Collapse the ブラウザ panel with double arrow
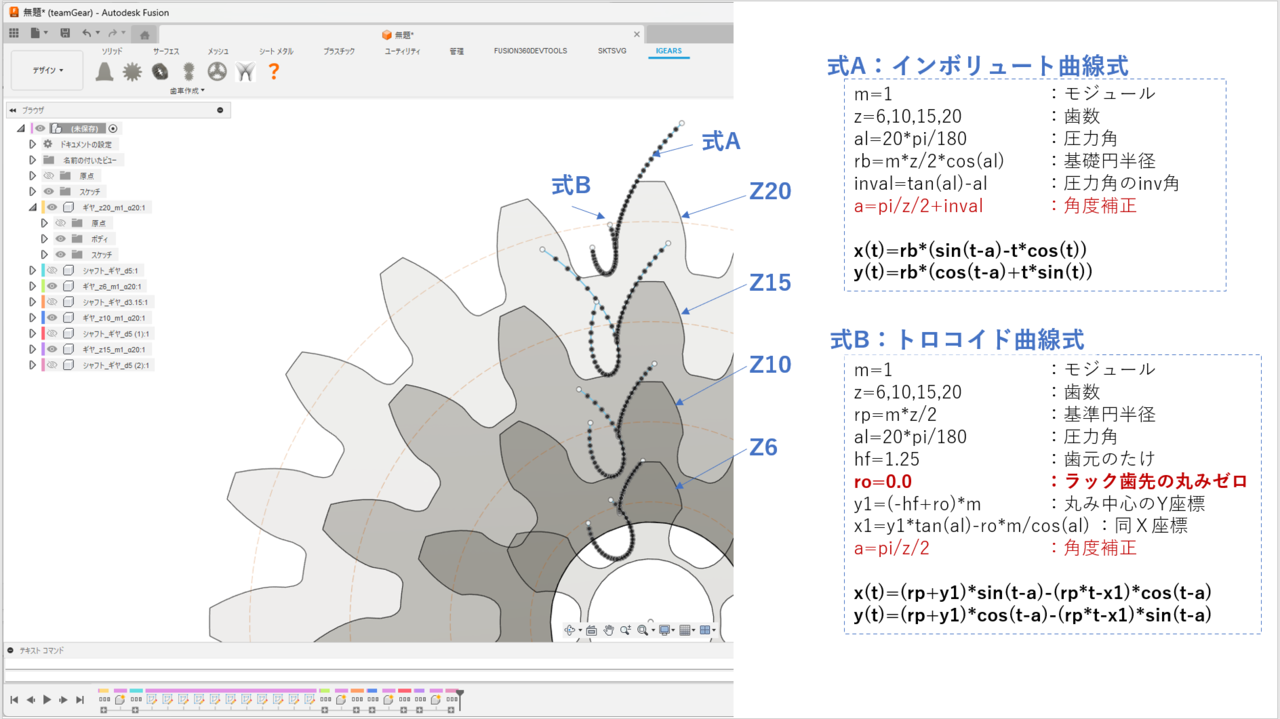The image size is (1280, 719). (x=12, y=110)
